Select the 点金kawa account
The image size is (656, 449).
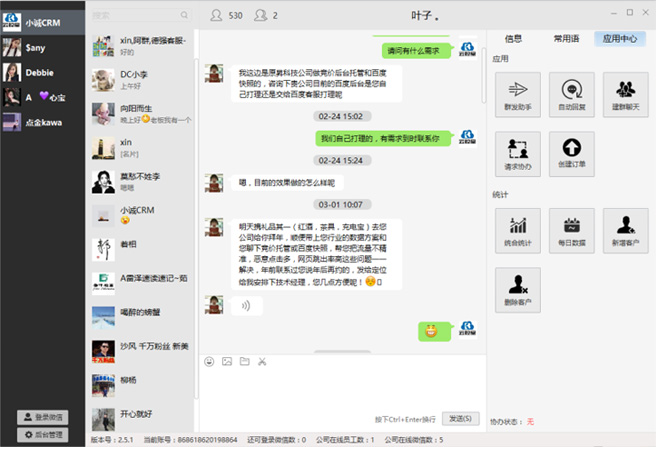(x=43, y=123)
